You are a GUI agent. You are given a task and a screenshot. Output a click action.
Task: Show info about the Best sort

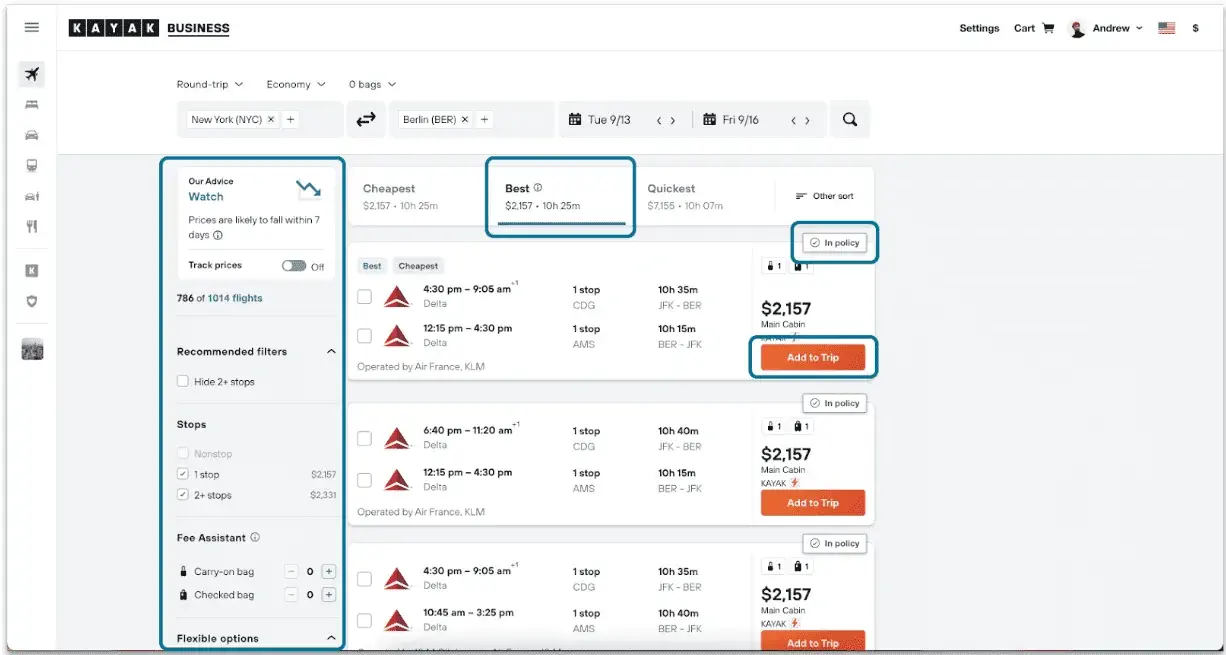[x=538, y=188]
